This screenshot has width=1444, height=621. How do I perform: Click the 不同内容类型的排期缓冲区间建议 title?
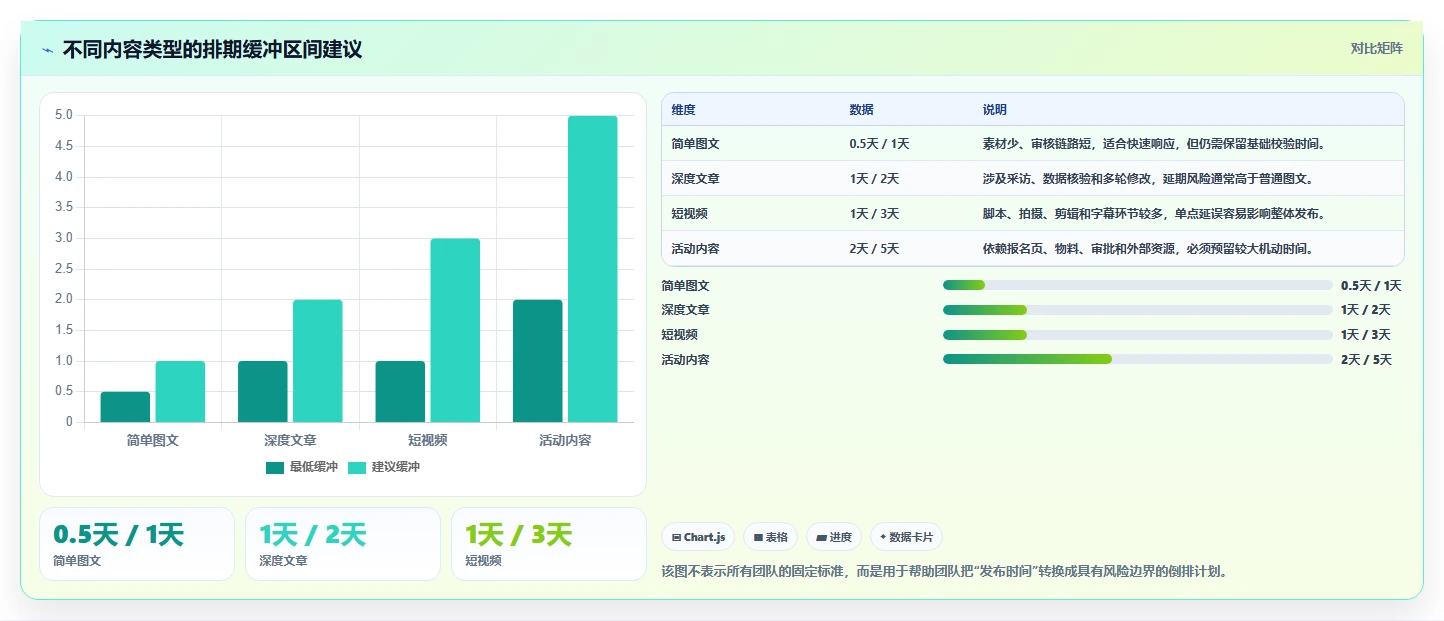click(212, 50)
